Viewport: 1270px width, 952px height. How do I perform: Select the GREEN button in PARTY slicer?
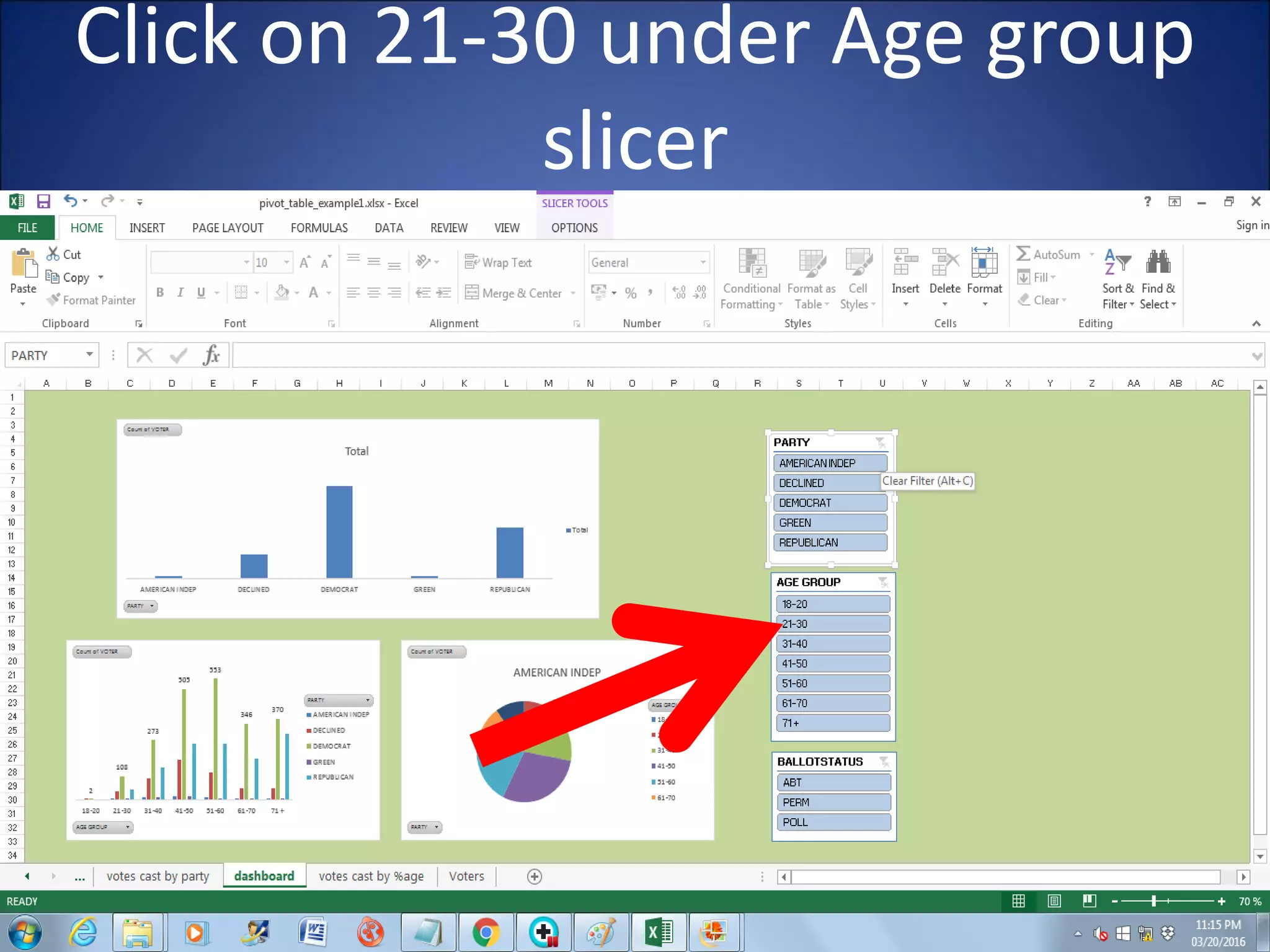[x=830, y=522]
